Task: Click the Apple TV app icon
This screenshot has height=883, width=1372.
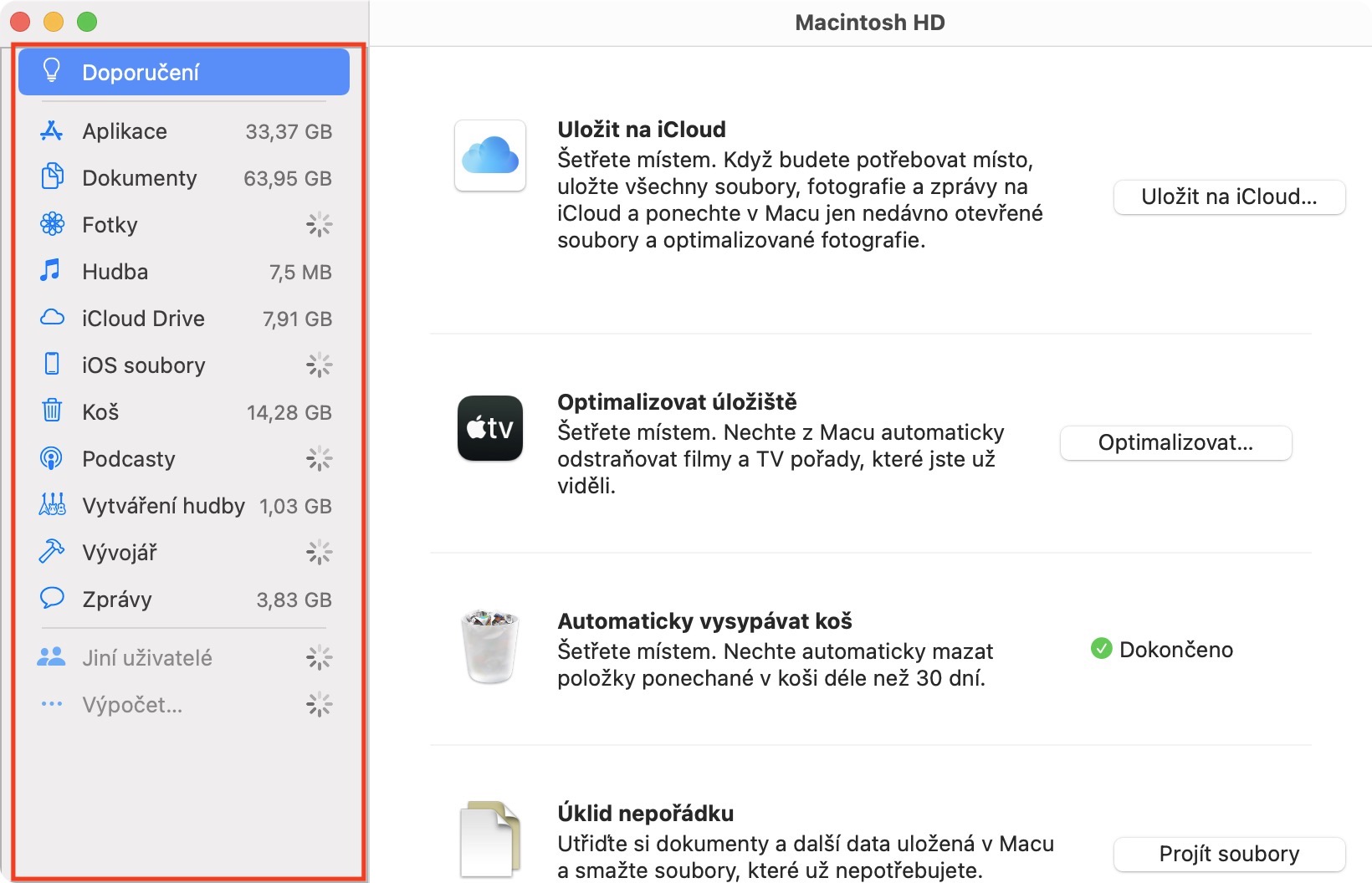Action: pos(490,428)
